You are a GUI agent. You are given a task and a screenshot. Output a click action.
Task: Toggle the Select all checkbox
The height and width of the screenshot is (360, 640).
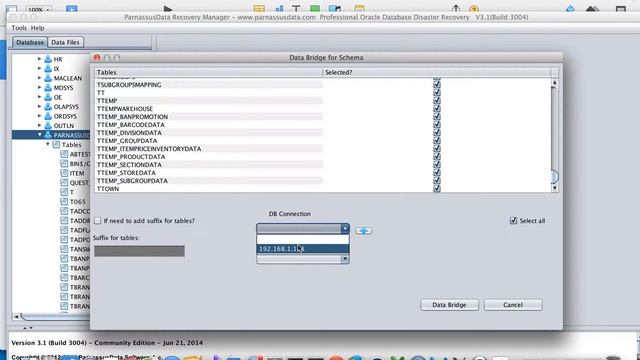pyautogui.click(x=513, y=220)
